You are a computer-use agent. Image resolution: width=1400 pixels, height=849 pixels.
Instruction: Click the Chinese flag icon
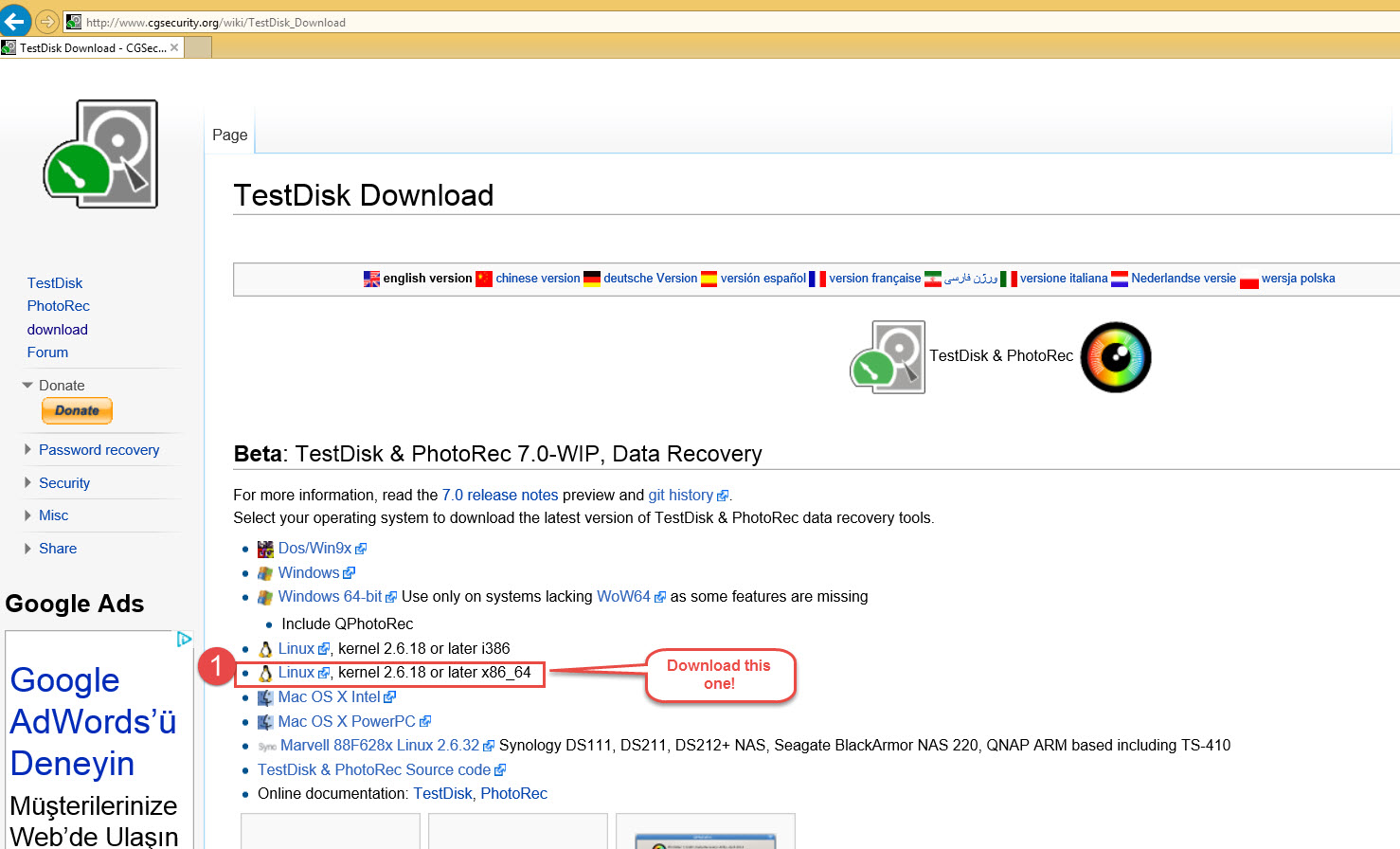[484, 279]
